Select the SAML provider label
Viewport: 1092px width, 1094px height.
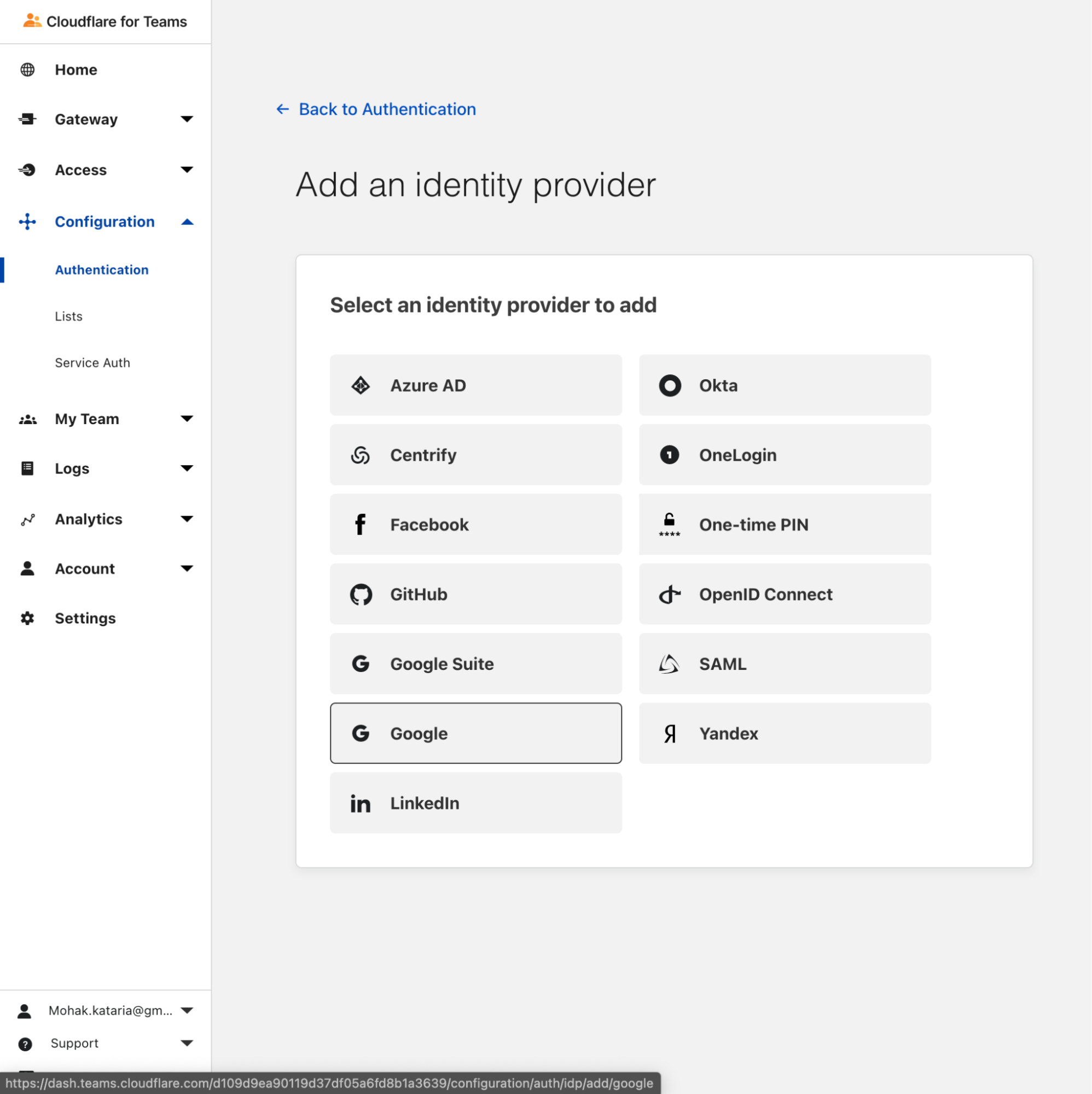(723, 664)
